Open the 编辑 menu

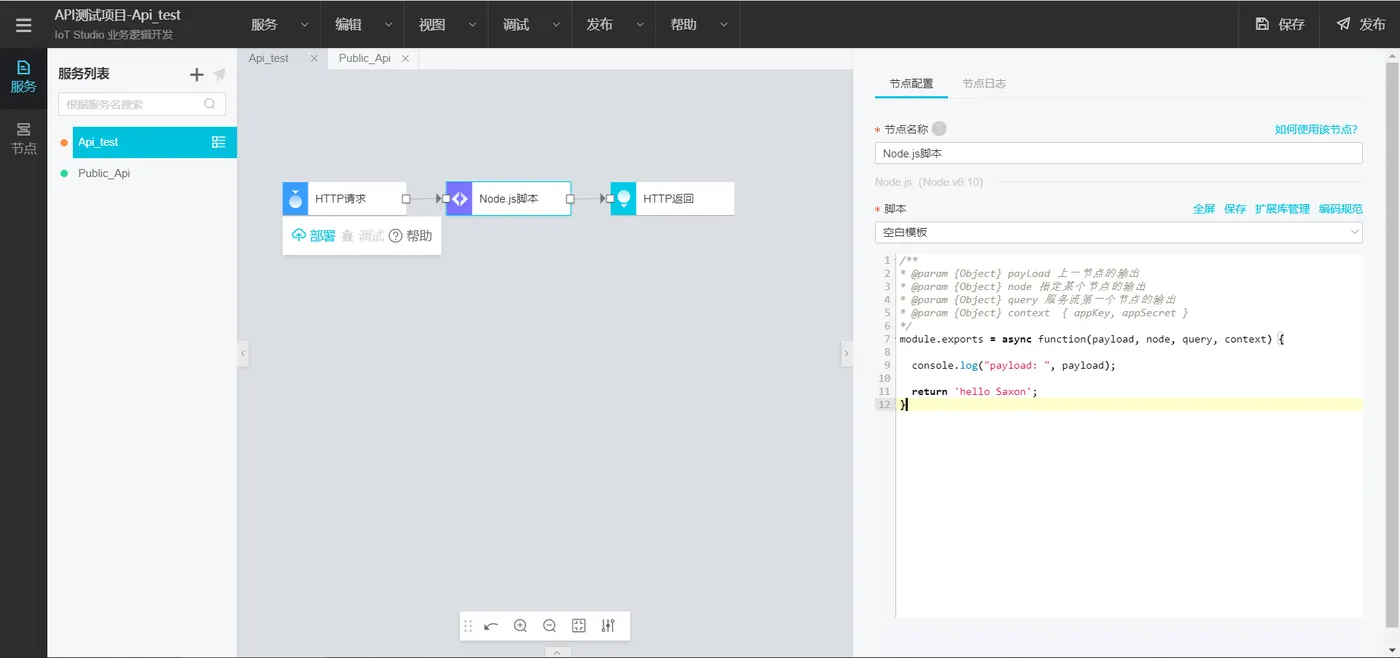click(348, 24)
